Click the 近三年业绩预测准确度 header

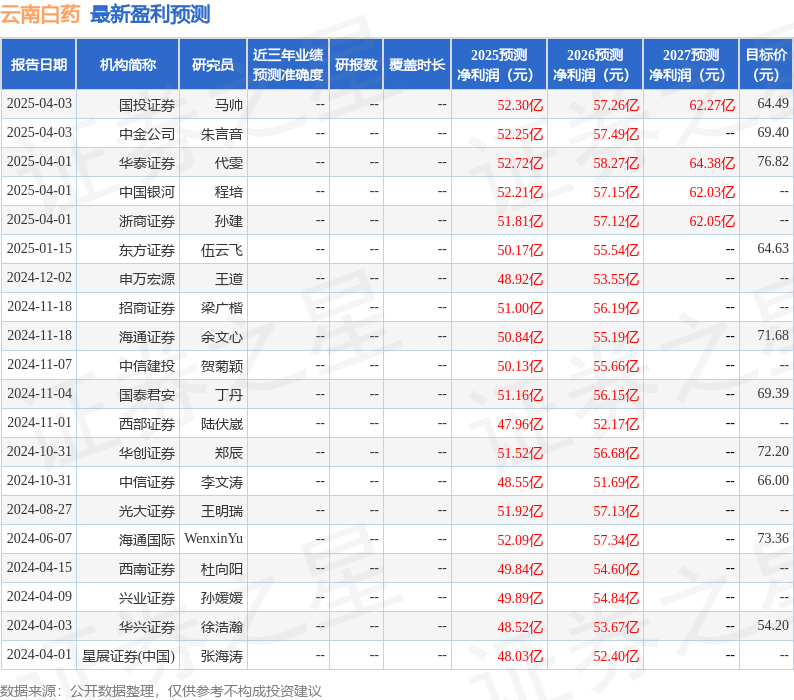[288, 65]
